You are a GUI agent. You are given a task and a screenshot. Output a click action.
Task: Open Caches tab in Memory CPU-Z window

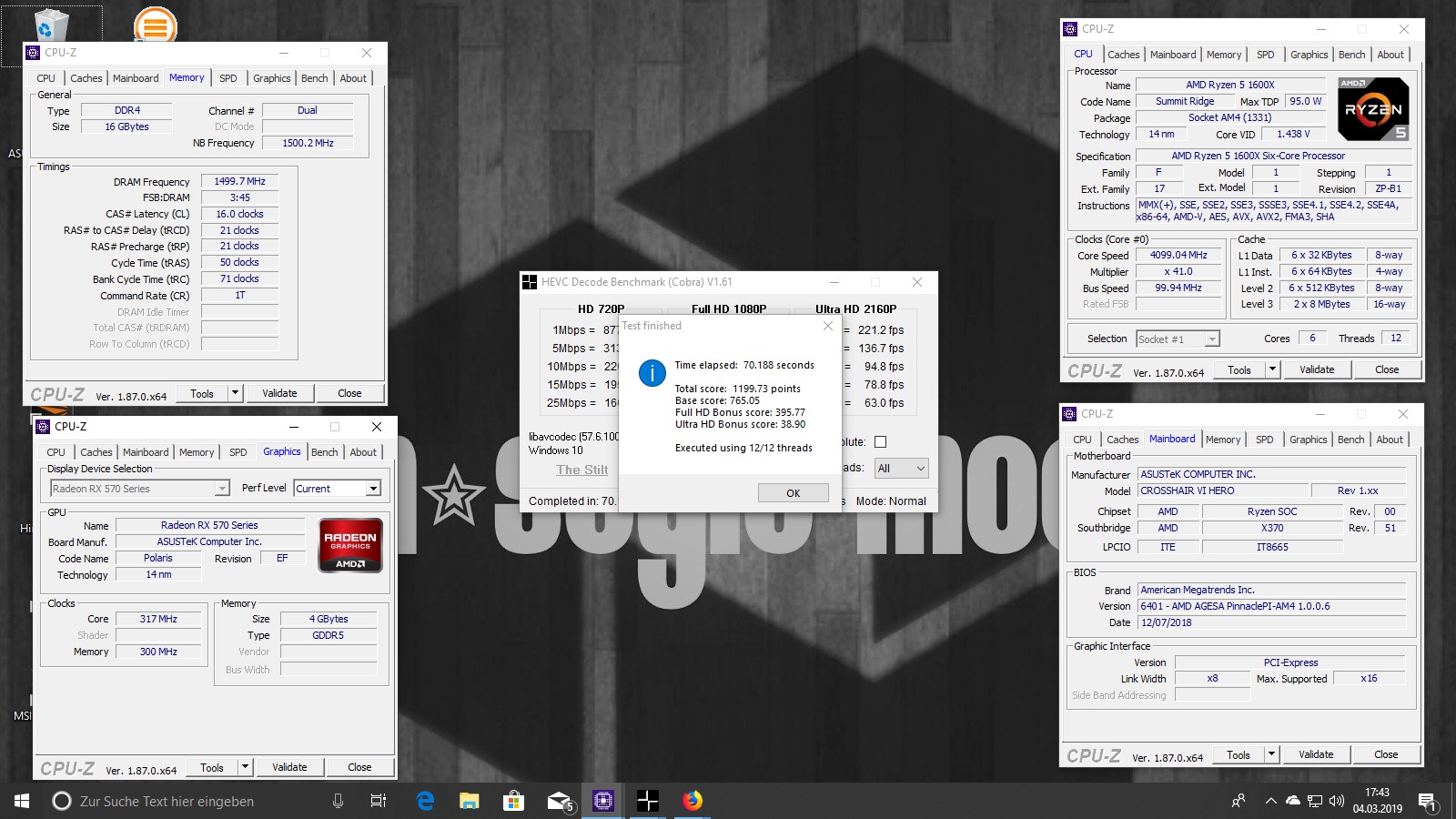coord(86,78)
